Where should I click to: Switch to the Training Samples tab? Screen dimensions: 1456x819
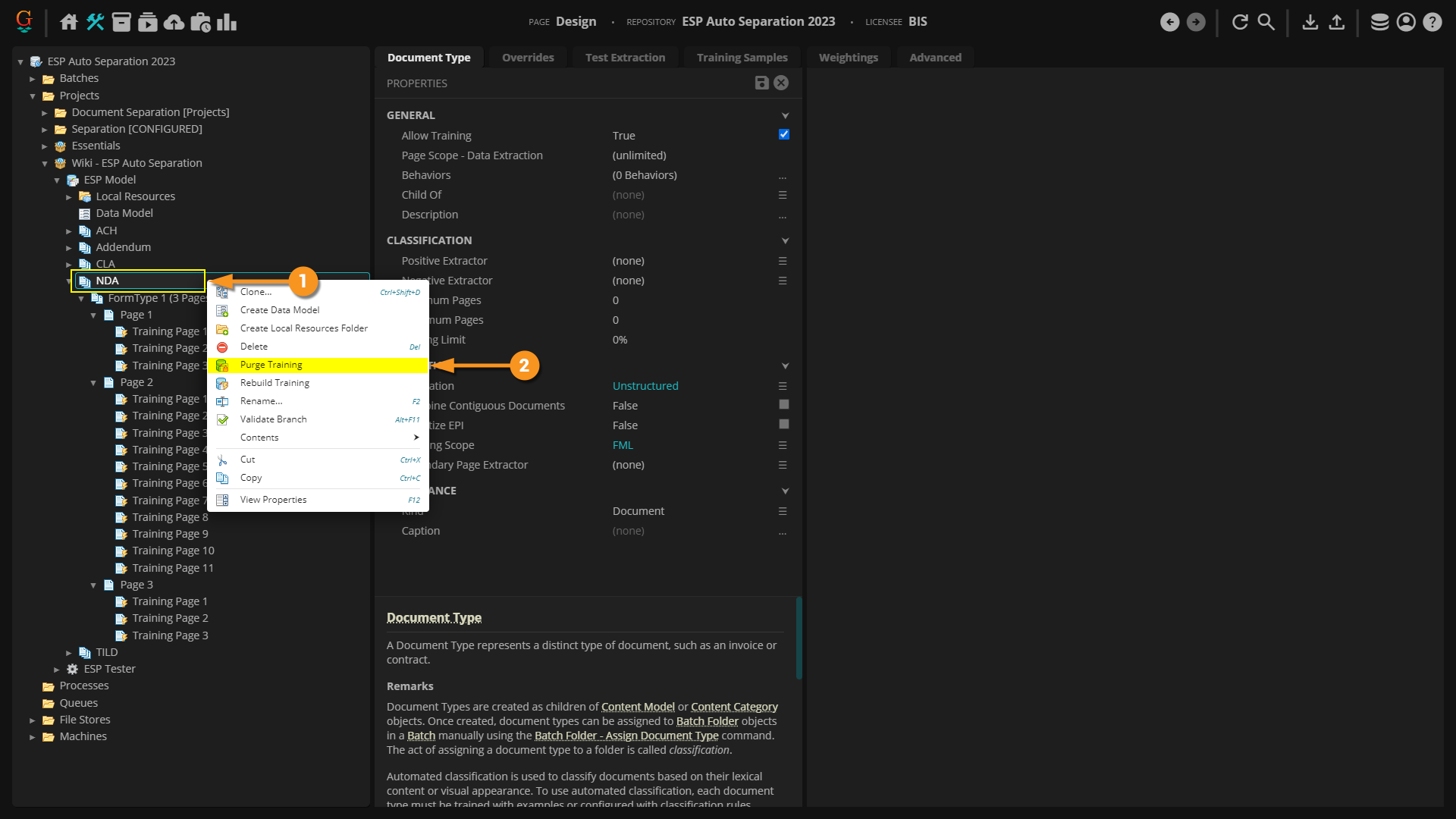[742, 58]
